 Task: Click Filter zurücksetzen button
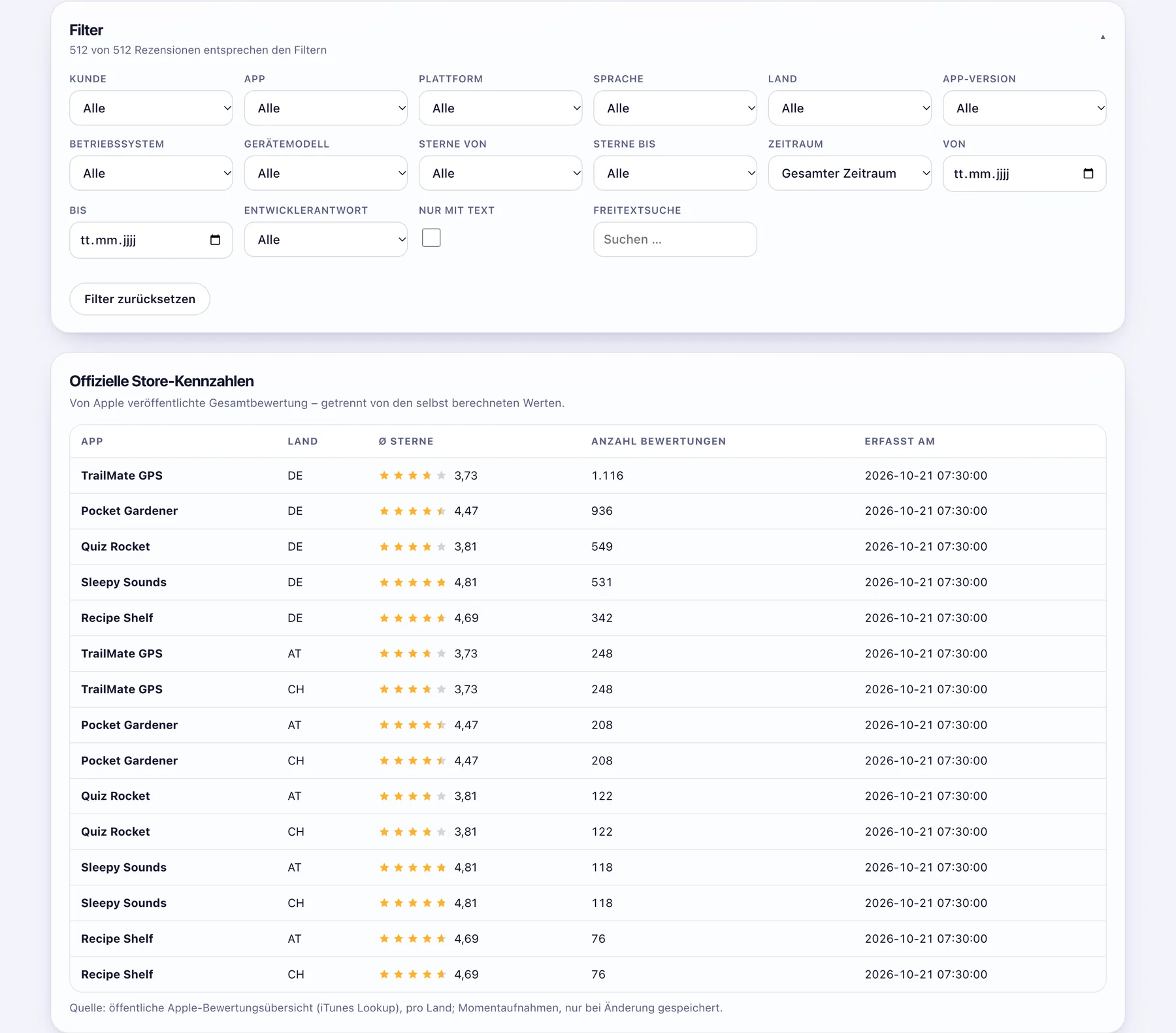[x=140, y=299]
